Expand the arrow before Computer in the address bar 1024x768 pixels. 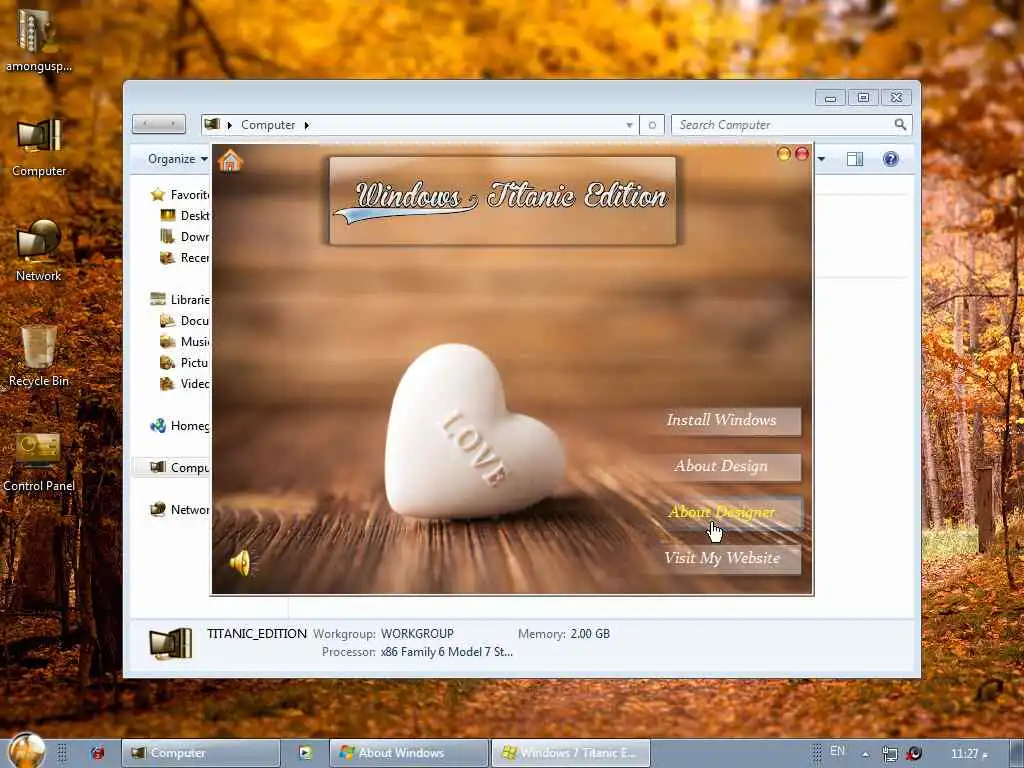[x=230, y=125]
